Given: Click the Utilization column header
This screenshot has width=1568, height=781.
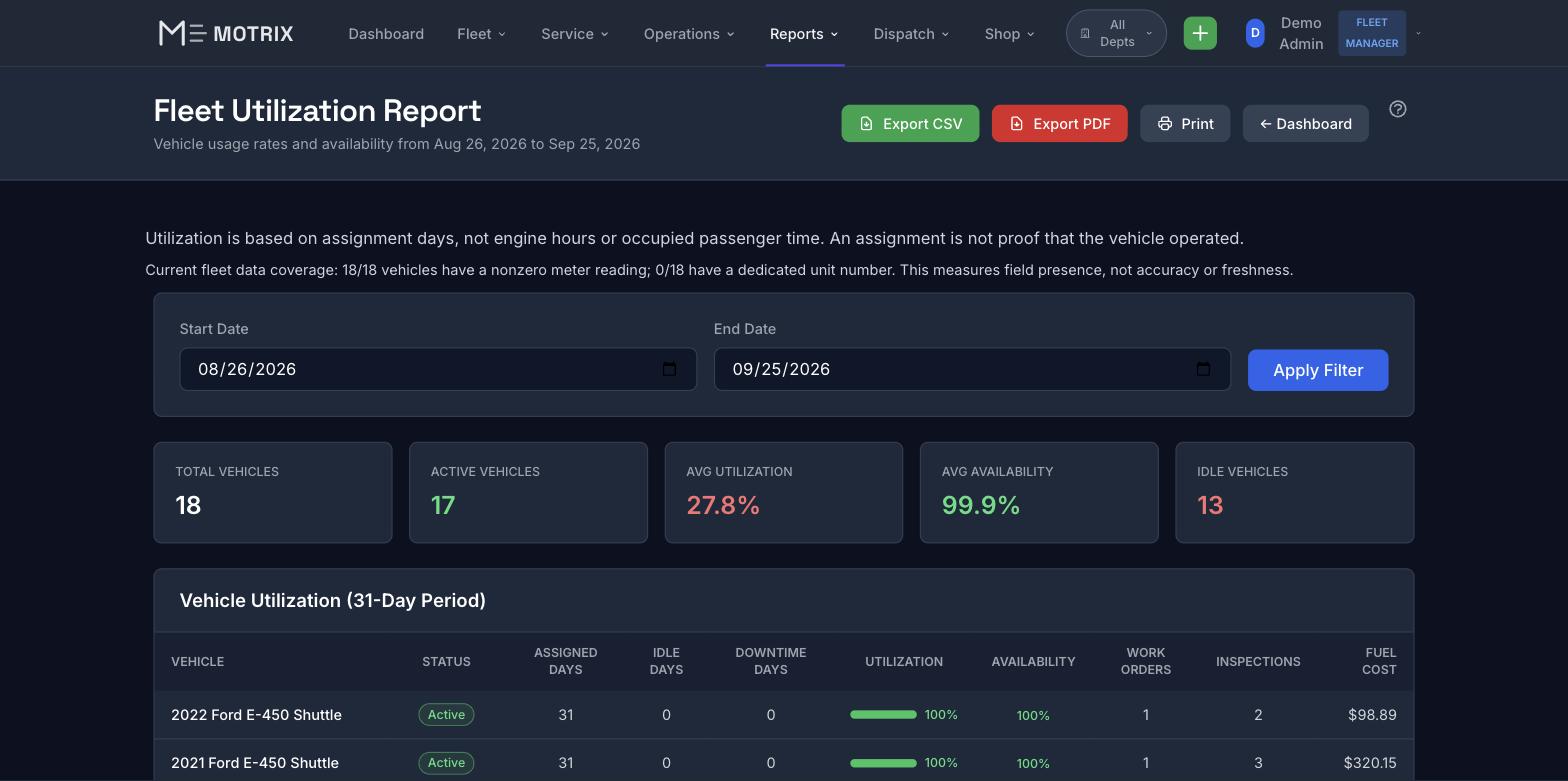Looking at the screenshot, I should [x=904, y=661].
